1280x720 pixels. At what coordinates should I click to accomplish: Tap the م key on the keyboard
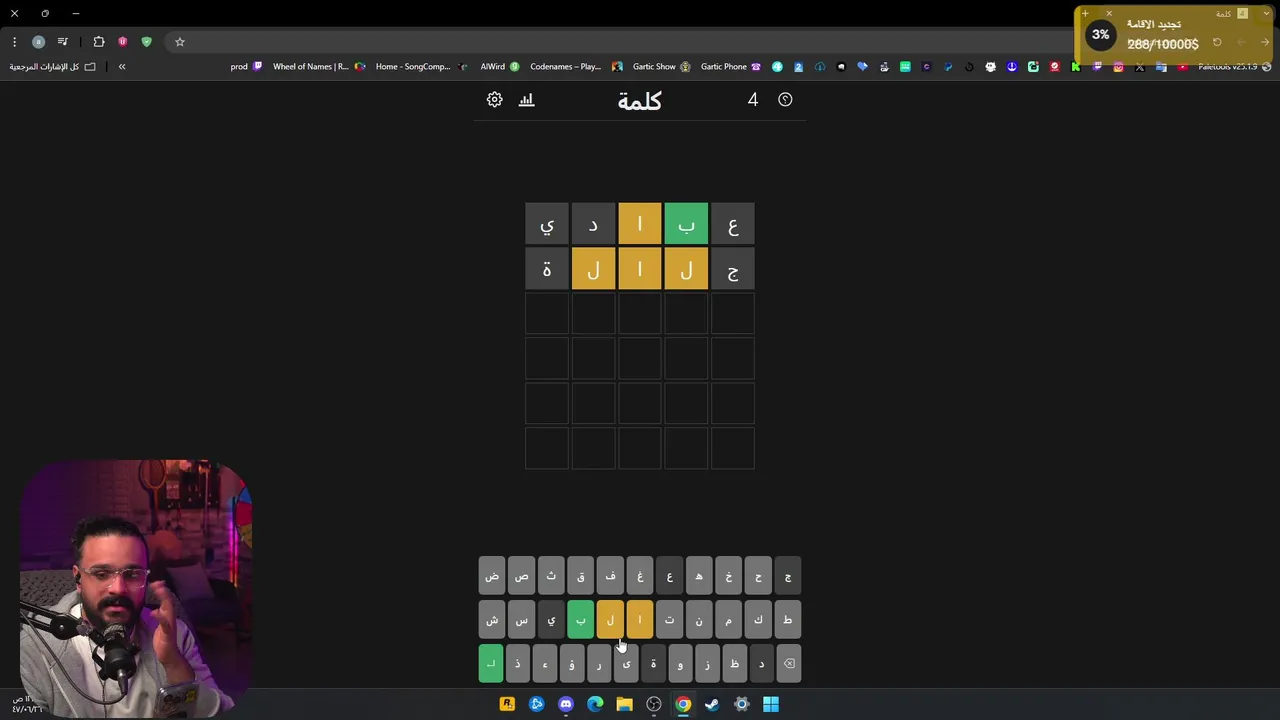coord(728,620)
